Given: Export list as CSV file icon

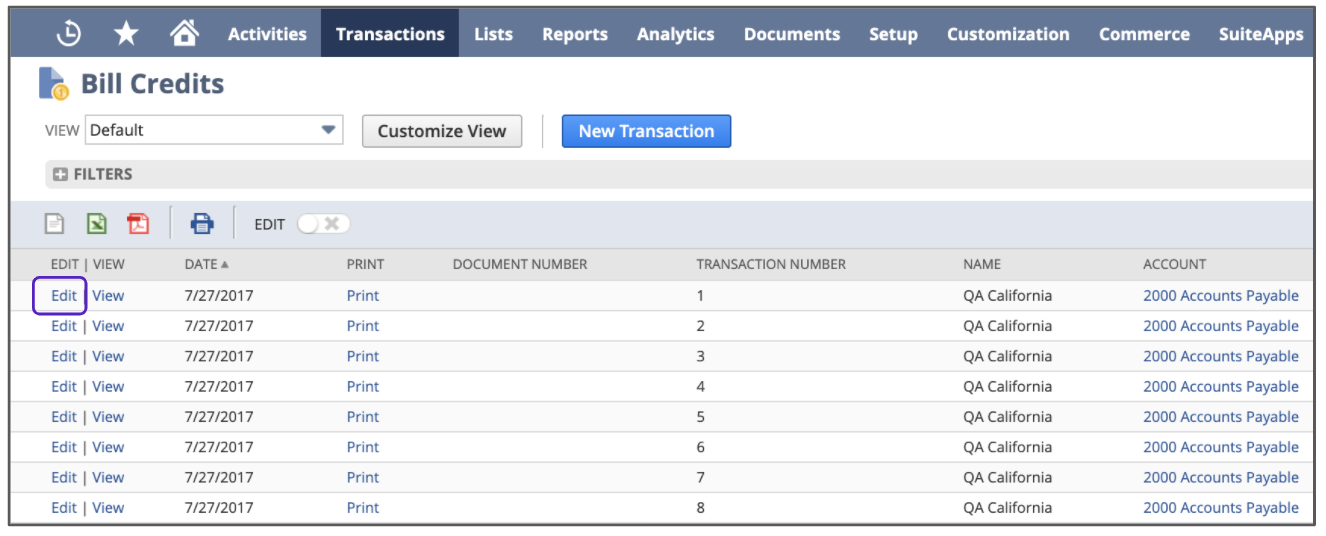Looking at the screenshot, I should [x=56, y=224].
